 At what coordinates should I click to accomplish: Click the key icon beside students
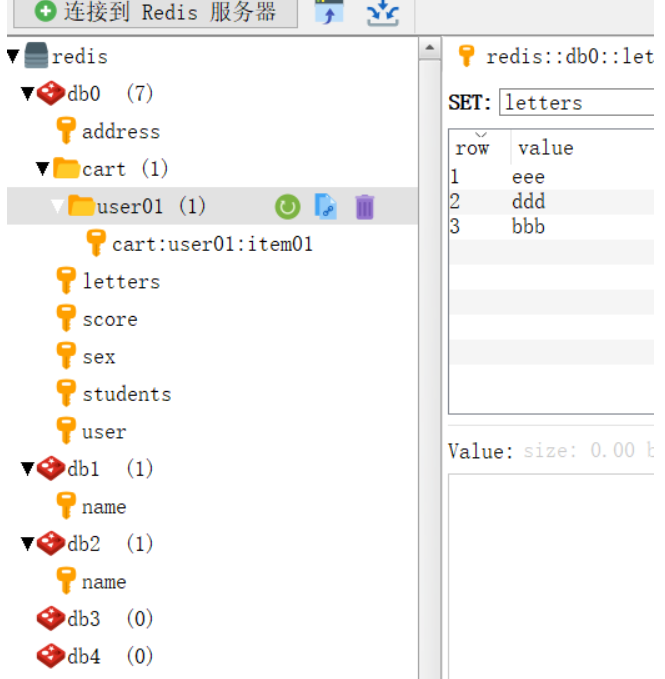coord(66,393)
